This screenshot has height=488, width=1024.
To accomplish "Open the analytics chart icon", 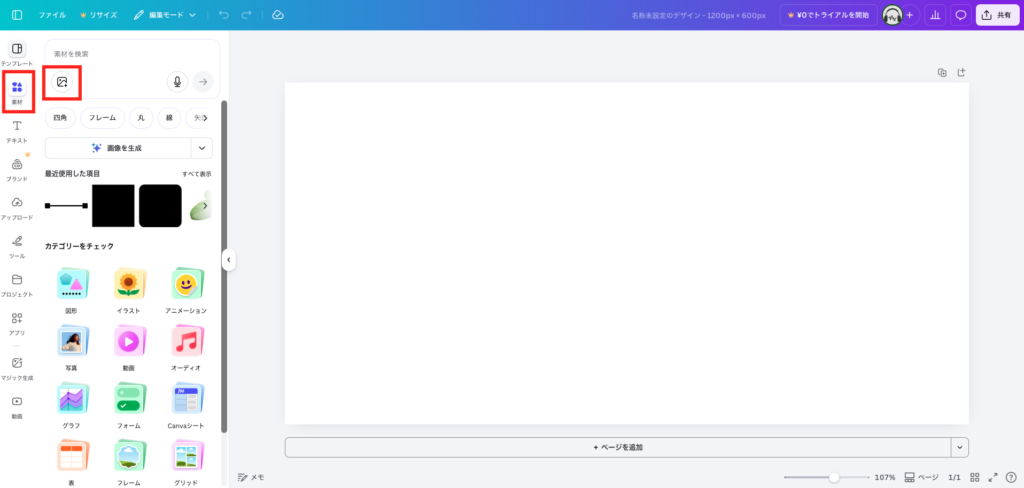I will (x=935, y=15).
